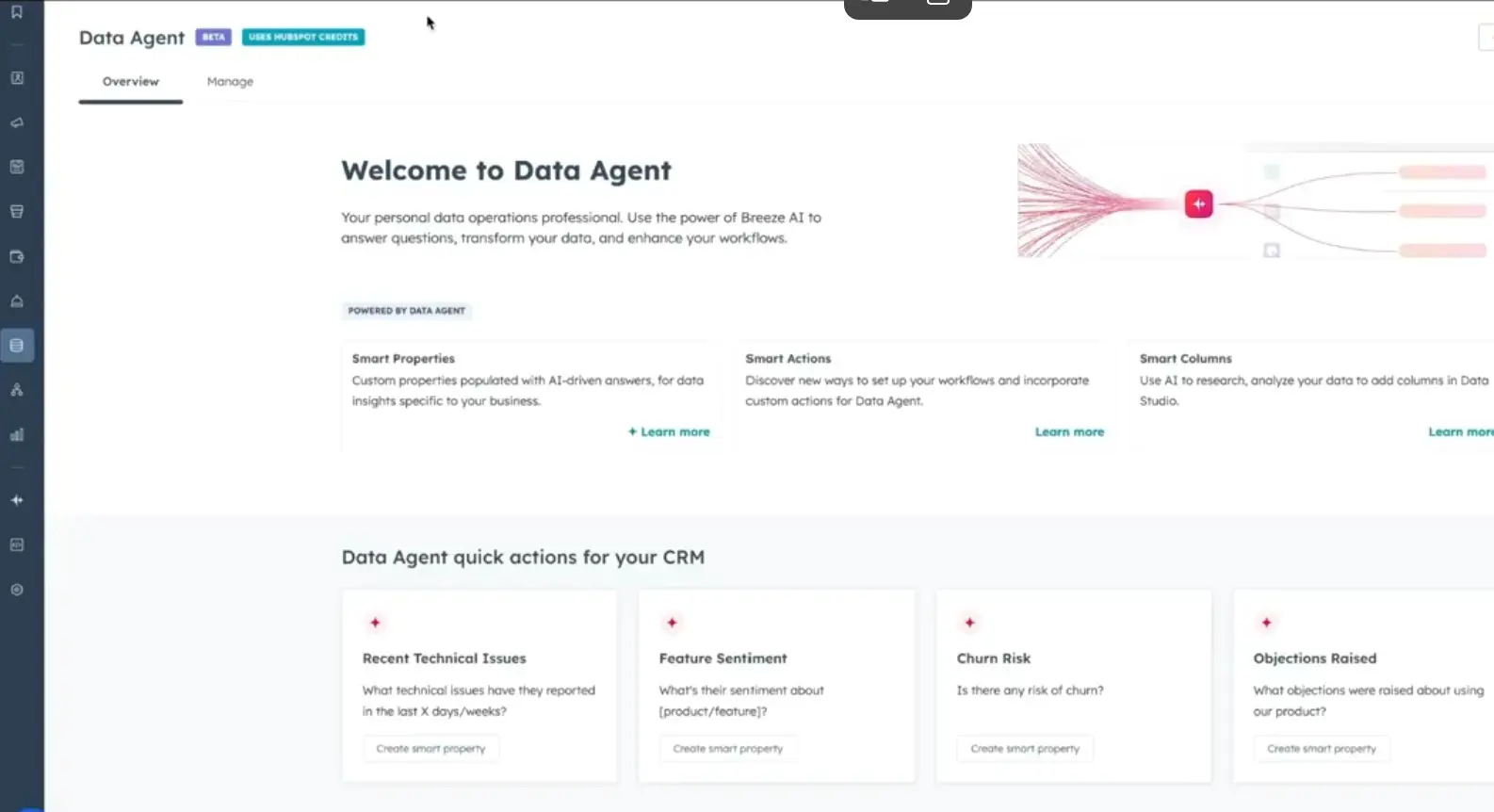
Task: Click Learn more under Smart Columns
Action: click(1459, 432)
